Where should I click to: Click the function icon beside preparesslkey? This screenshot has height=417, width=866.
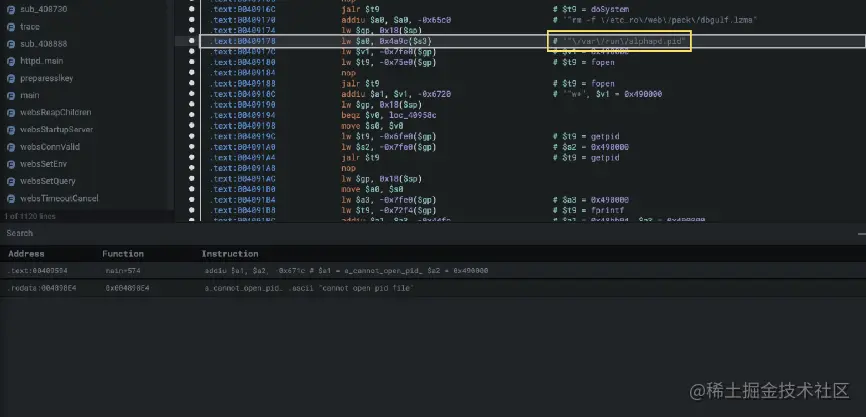point(10,78)
